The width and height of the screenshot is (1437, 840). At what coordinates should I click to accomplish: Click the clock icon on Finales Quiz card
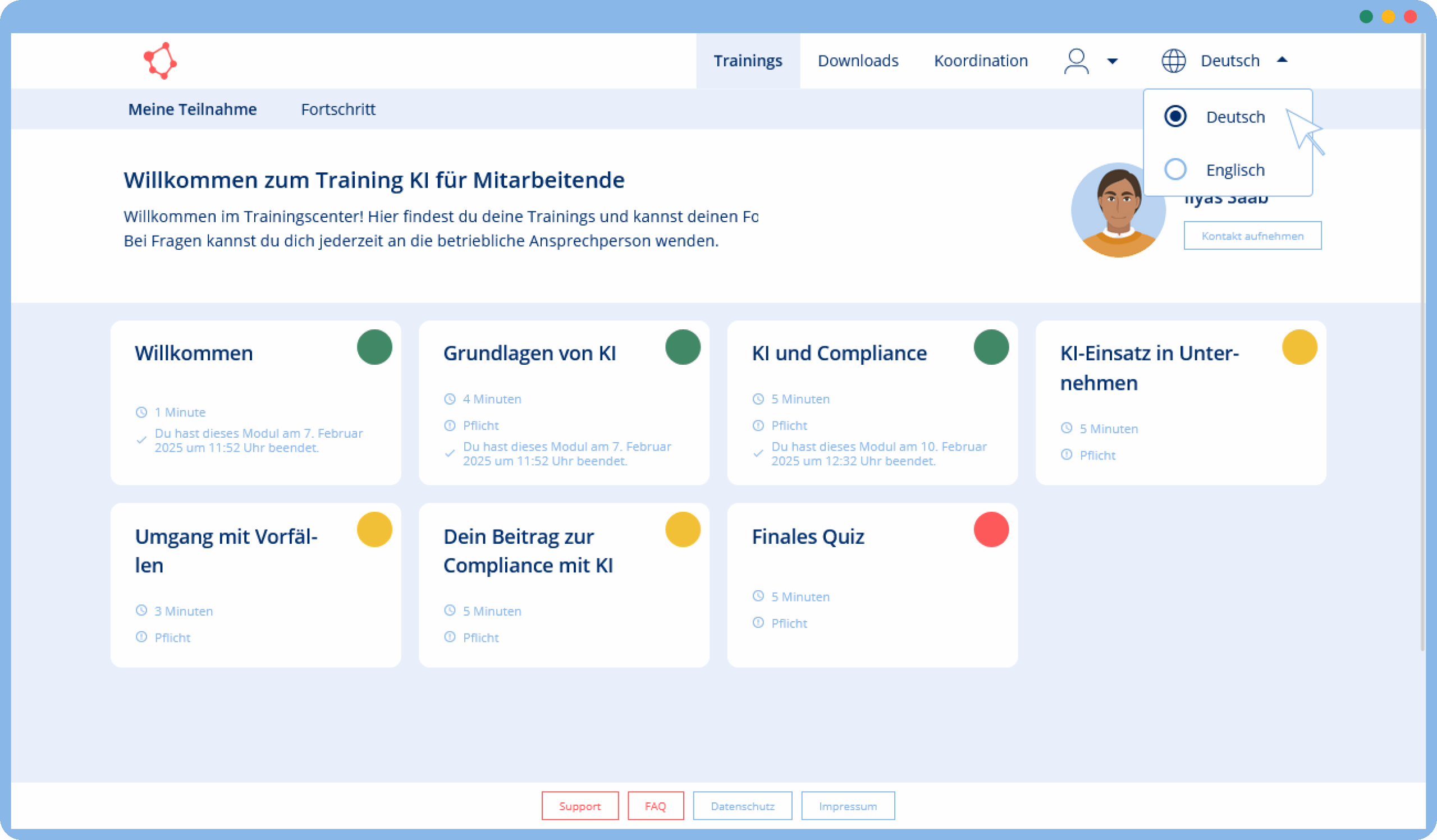pyautogui.click(x=758, y=596)
